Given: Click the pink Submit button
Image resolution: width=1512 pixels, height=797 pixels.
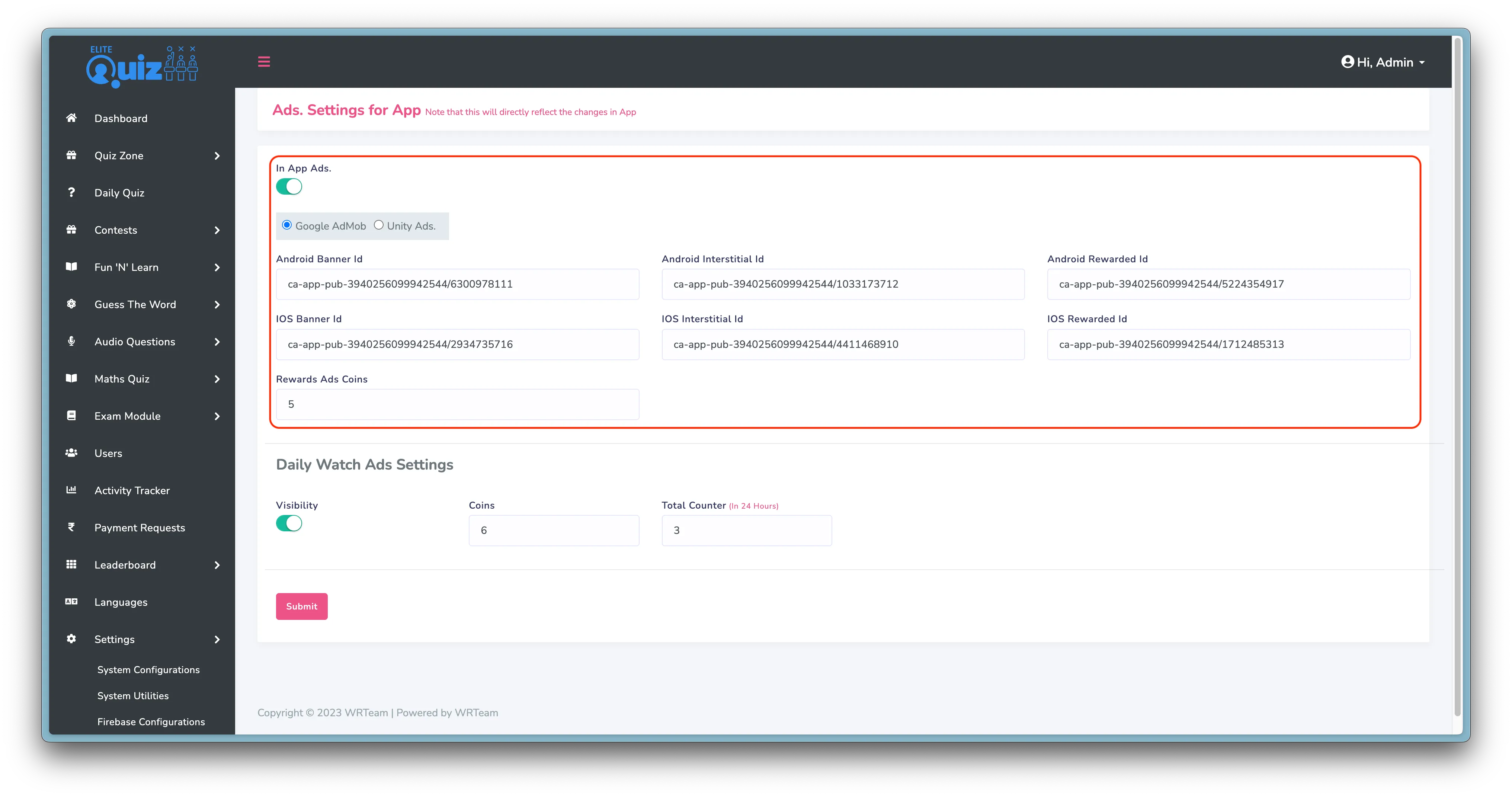Looking at the screenshot, I should click(x=302, y=606).
